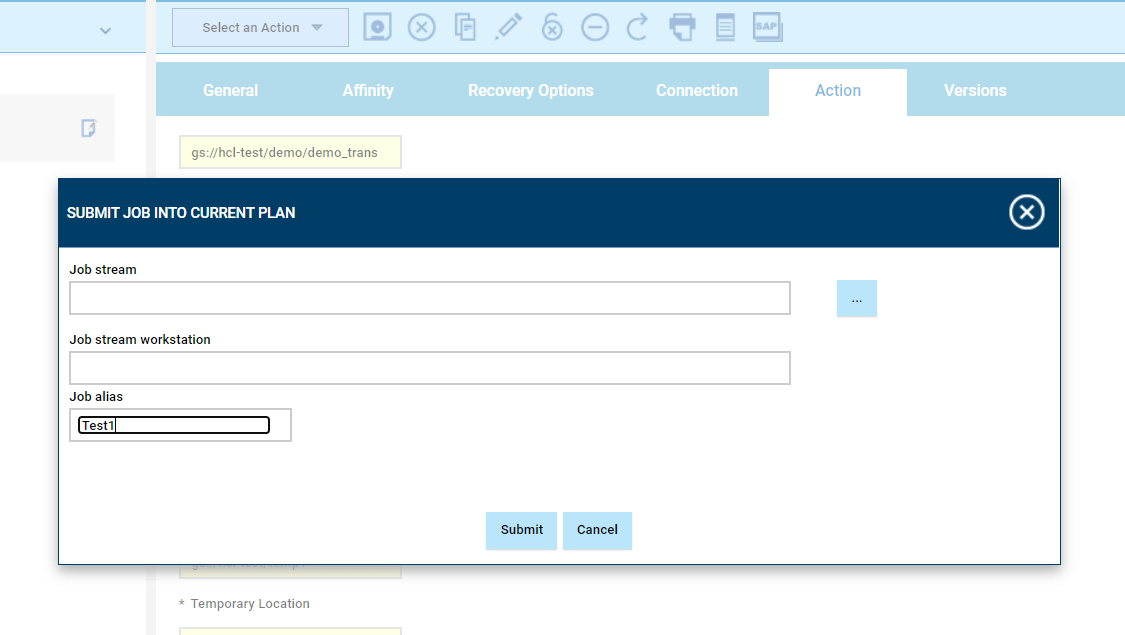
Task: Switch to the General tab
Action: pos(230,91)
